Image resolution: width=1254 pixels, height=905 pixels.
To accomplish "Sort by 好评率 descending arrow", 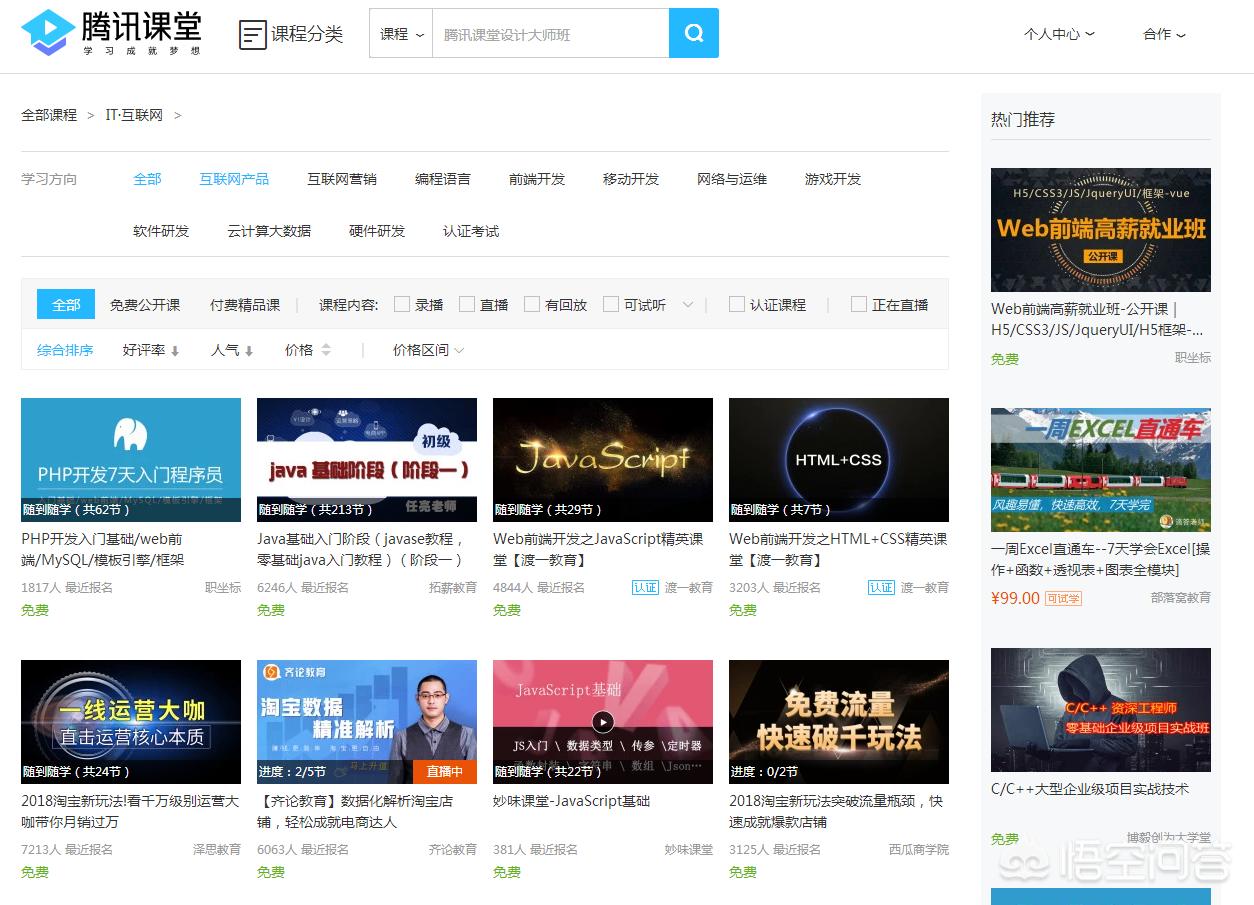I will (175, 351).
